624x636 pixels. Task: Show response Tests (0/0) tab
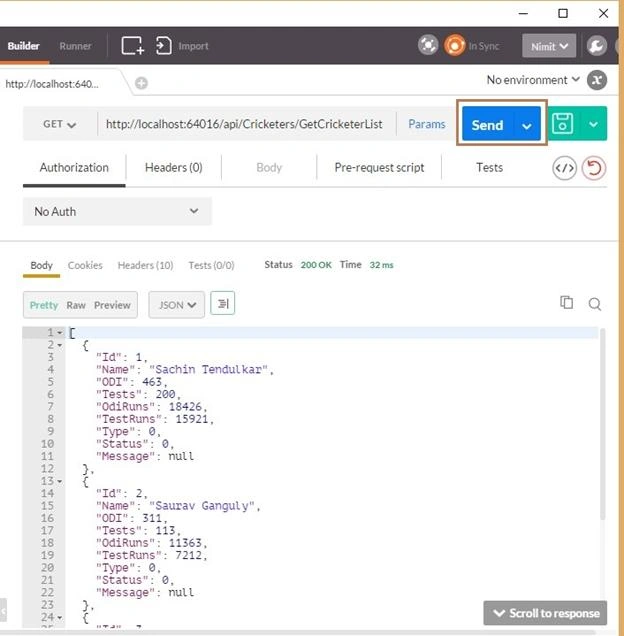tap(211, 265)
